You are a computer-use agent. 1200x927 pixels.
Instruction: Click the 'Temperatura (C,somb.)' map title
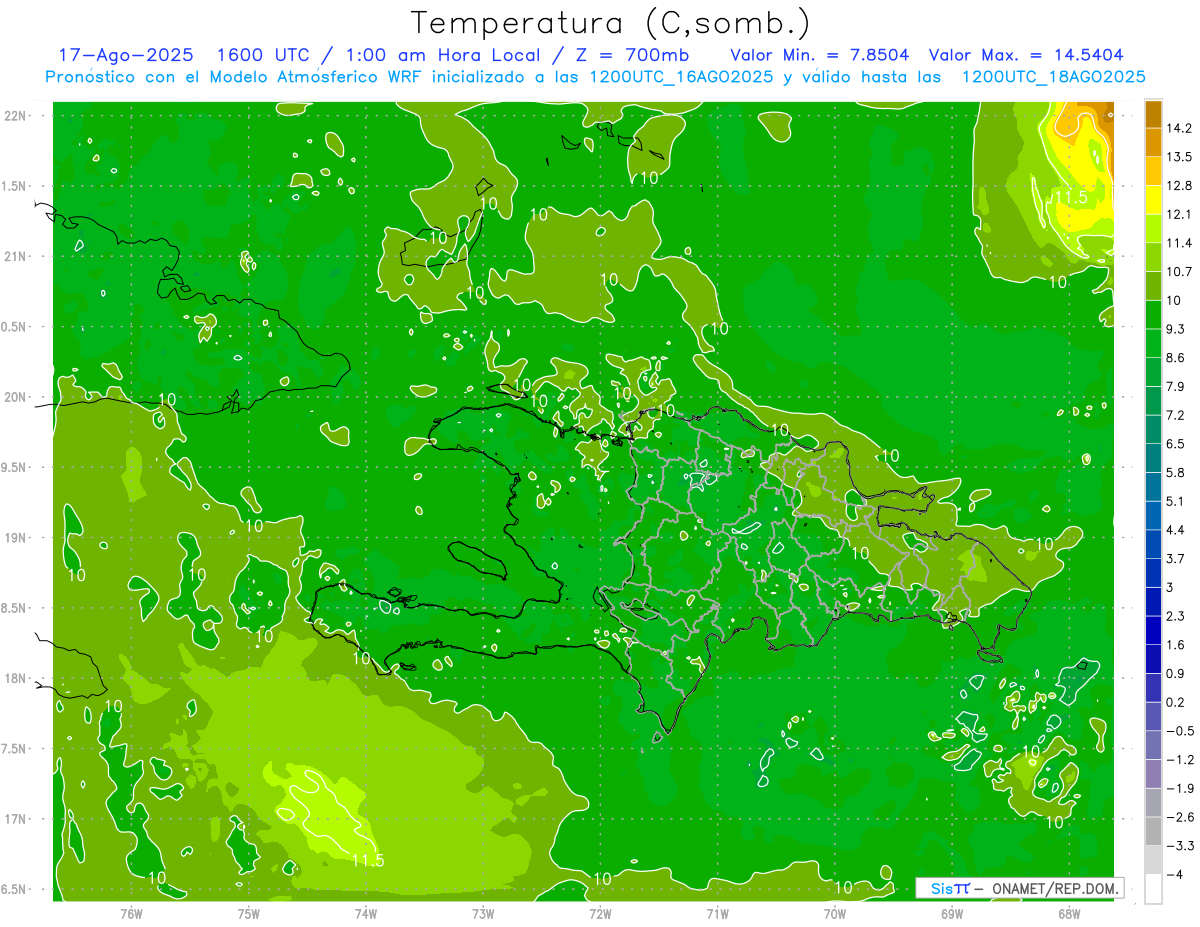pyautogui.click(x=611, y=23)
